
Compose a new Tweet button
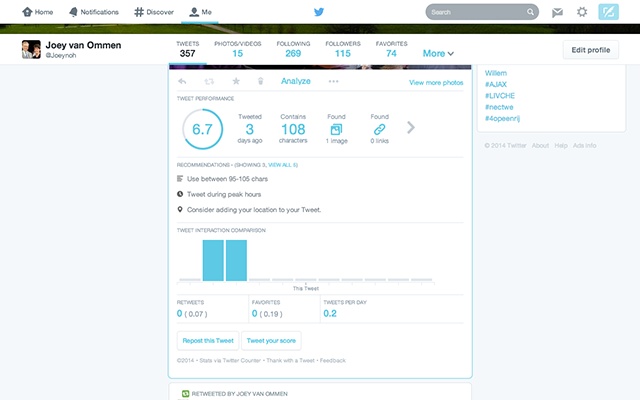(609, 12)
